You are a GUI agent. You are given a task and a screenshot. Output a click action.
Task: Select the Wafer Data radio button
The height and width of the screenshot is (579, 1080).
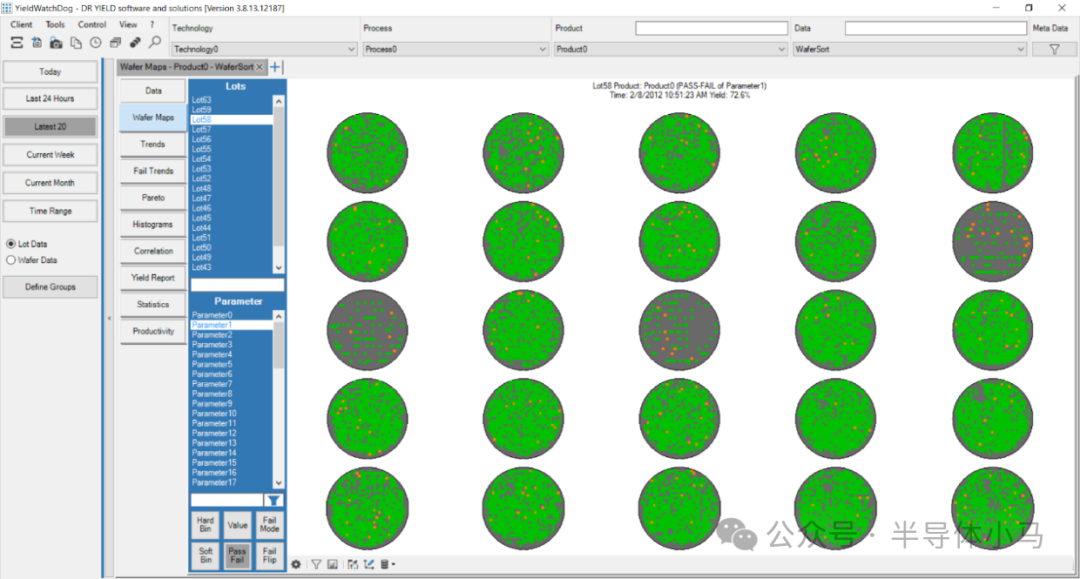point(11,260)
